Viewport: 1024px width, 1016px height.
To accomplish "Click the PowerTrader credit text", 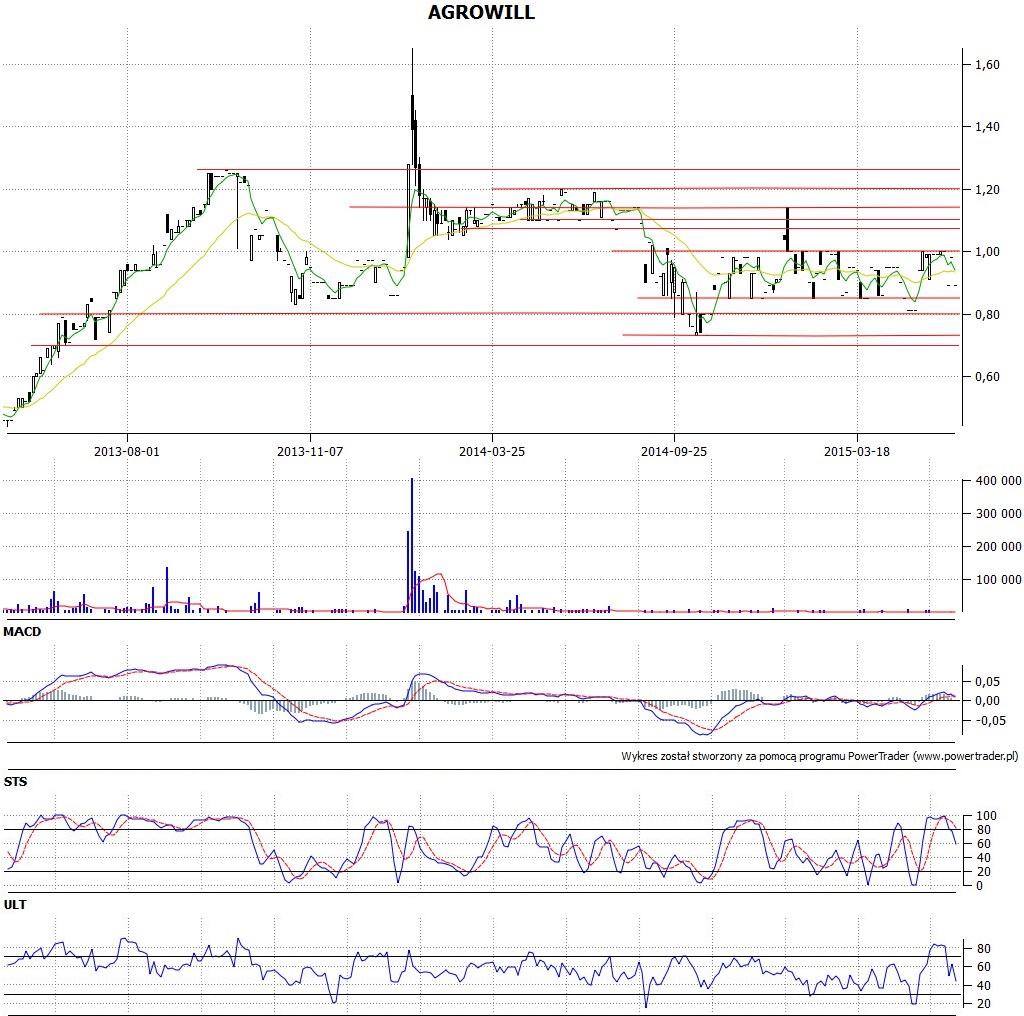I will [x=820, y=756].
